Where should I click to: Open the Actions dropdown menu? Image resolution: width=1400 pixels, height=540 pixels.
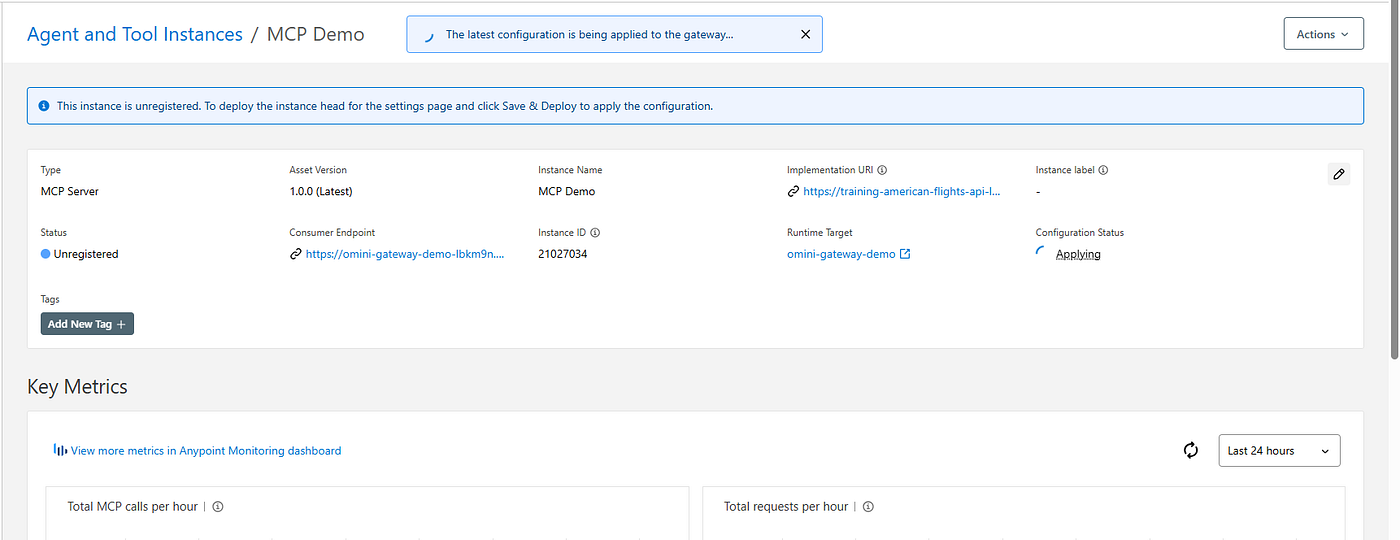1323,34
